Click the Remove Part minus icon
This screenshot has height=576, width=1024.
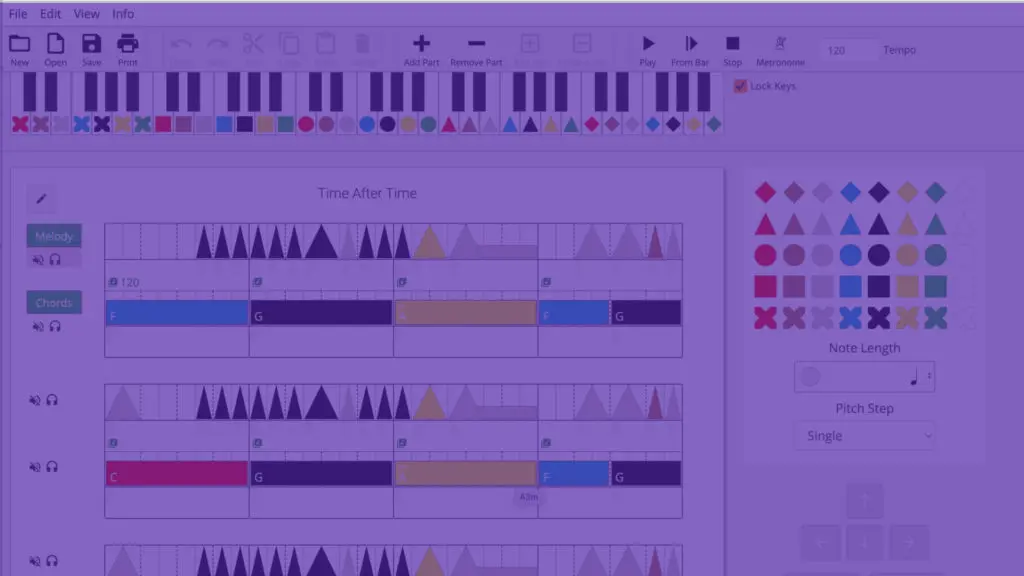(476, 44)
